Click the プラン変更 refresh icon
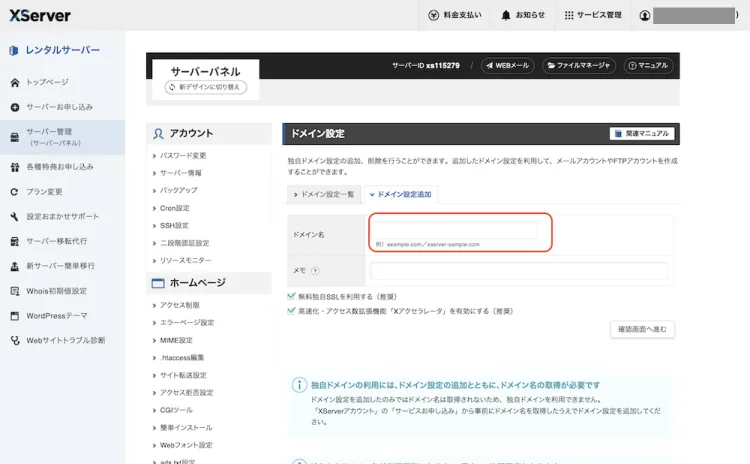Image resolution: width=750 pixels, height=464 pixels. click(15, 192)
